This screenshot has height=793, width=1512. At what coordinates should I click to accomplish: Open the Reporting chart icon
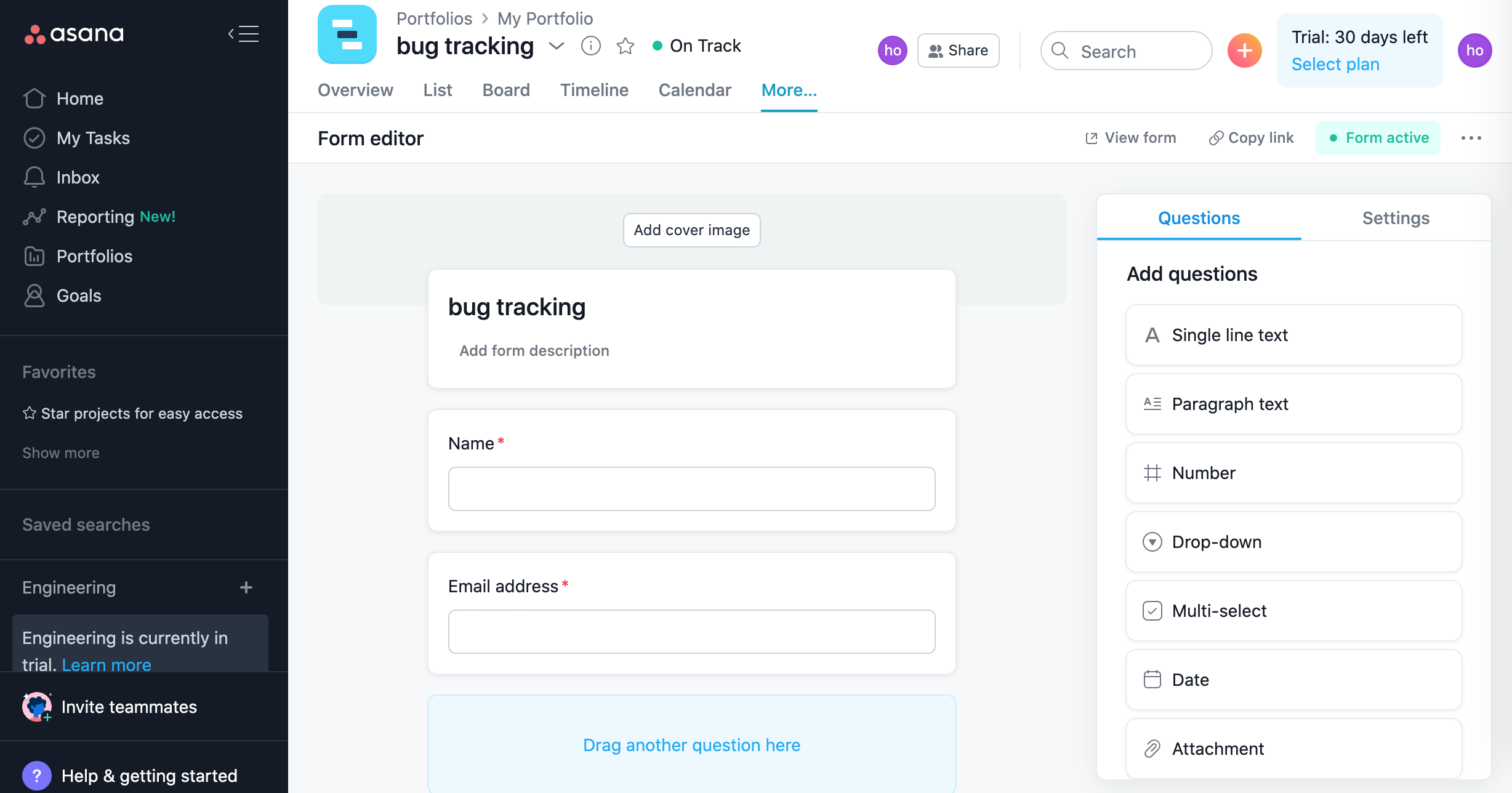[34, 217]
